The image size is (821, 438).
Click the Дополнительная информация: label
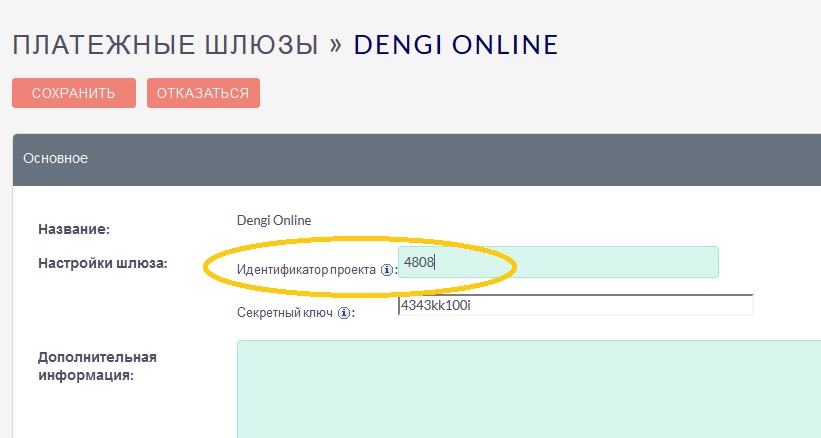(x=97, y=366)
